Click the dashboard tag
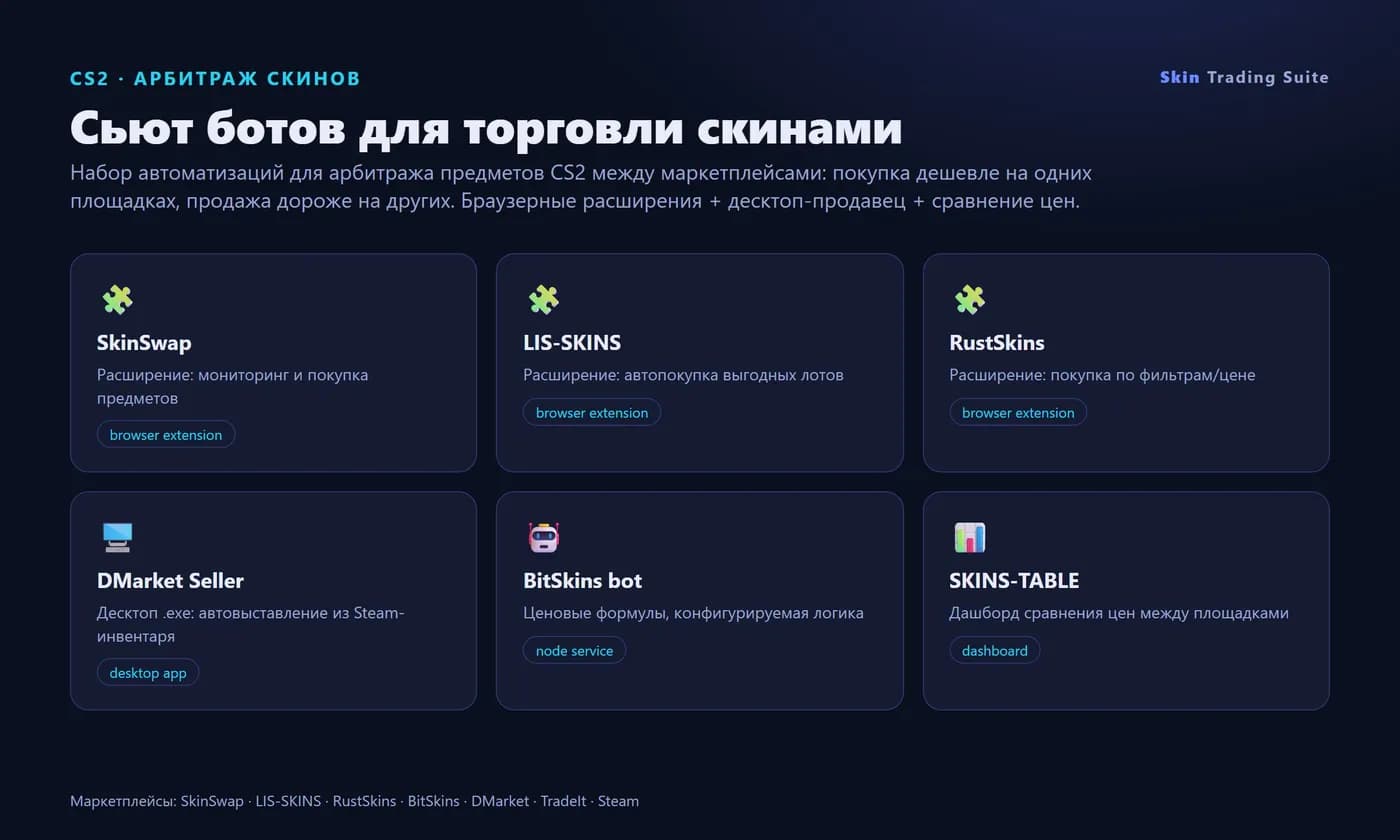The width and height of the screenshot is (1400, 840). pos(994,650)
